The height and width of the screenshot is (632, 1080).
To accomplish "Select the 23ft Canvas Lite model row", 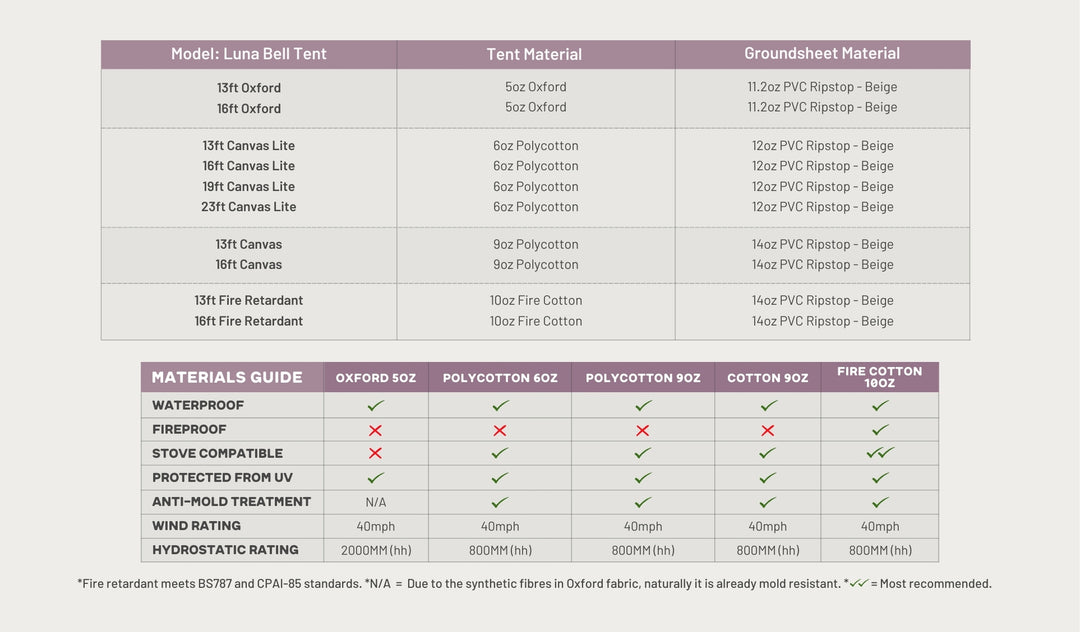I will [249, 207].
